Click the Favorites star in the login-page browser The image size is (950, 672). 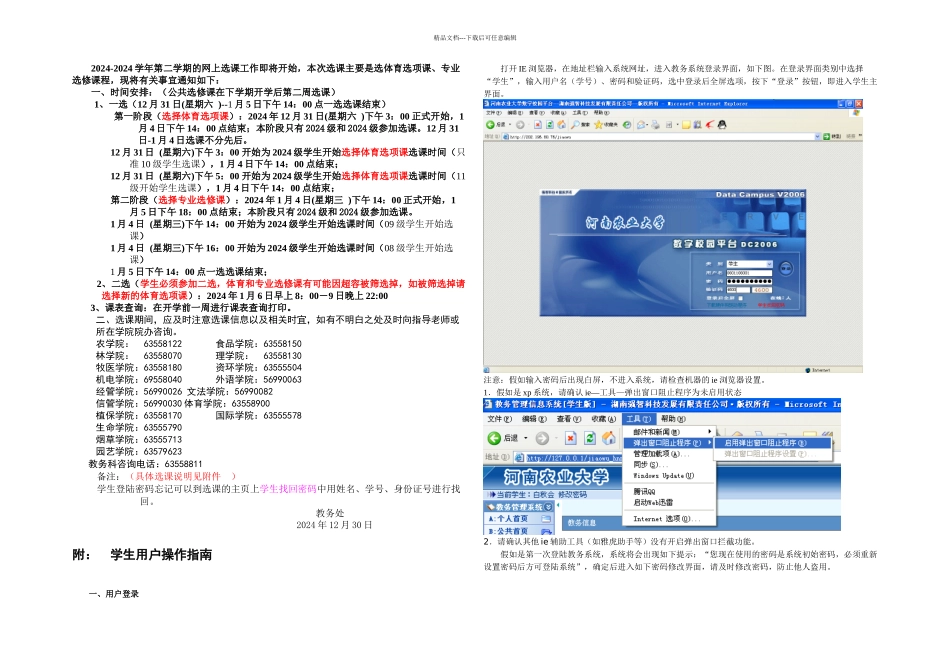tap(599, 125)
